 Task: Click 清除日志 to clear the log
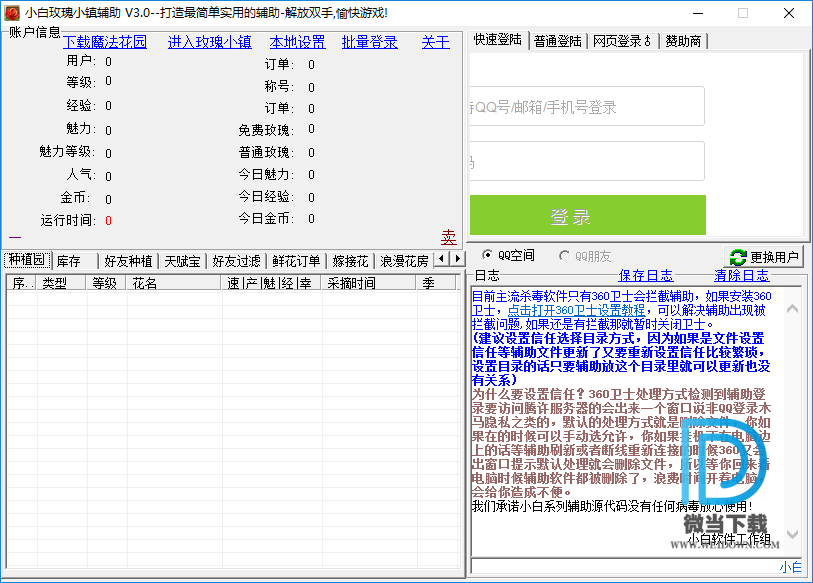[741, 275]
